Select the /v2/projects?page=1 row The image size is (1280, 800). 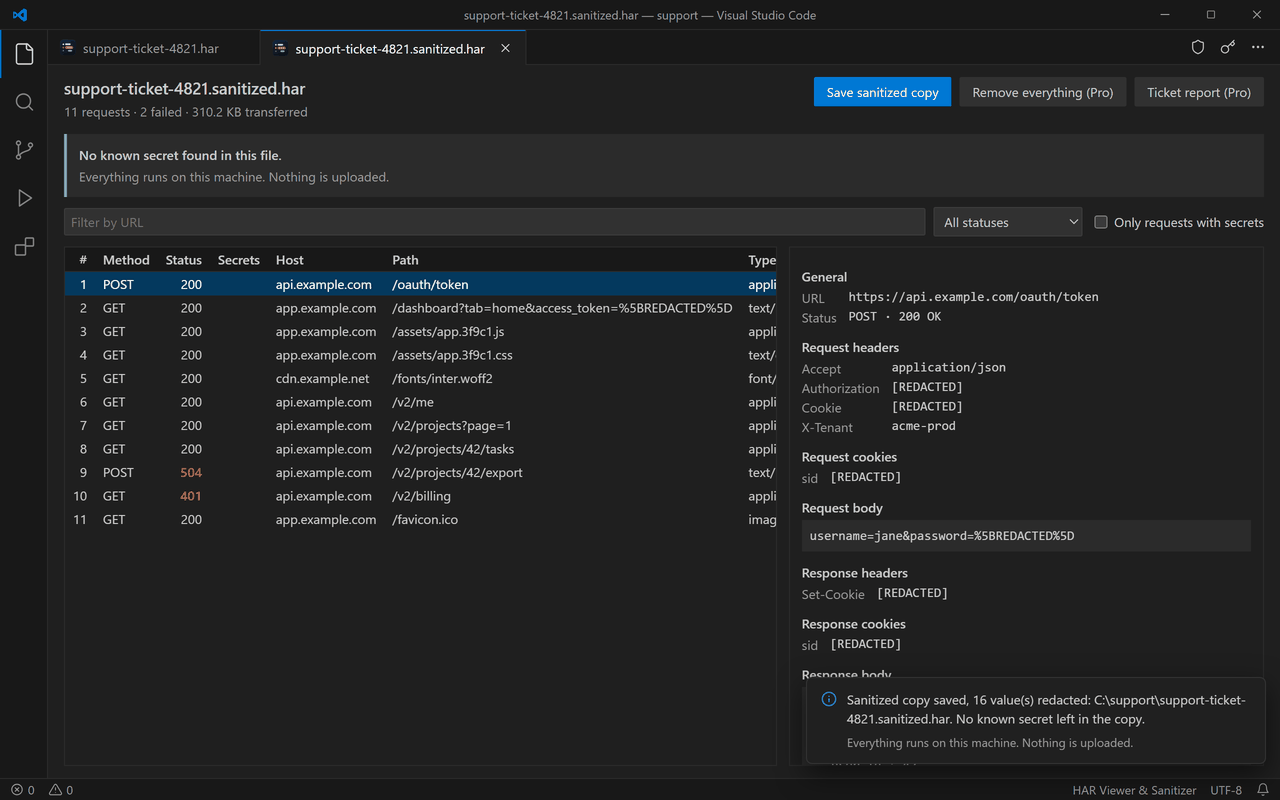pos(421,426)
